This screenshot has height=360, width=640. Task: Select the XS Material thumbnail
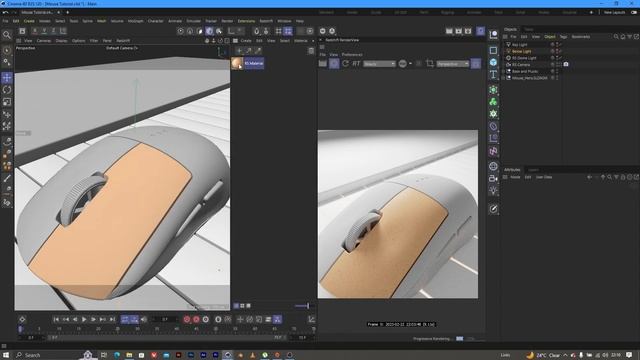237,63
